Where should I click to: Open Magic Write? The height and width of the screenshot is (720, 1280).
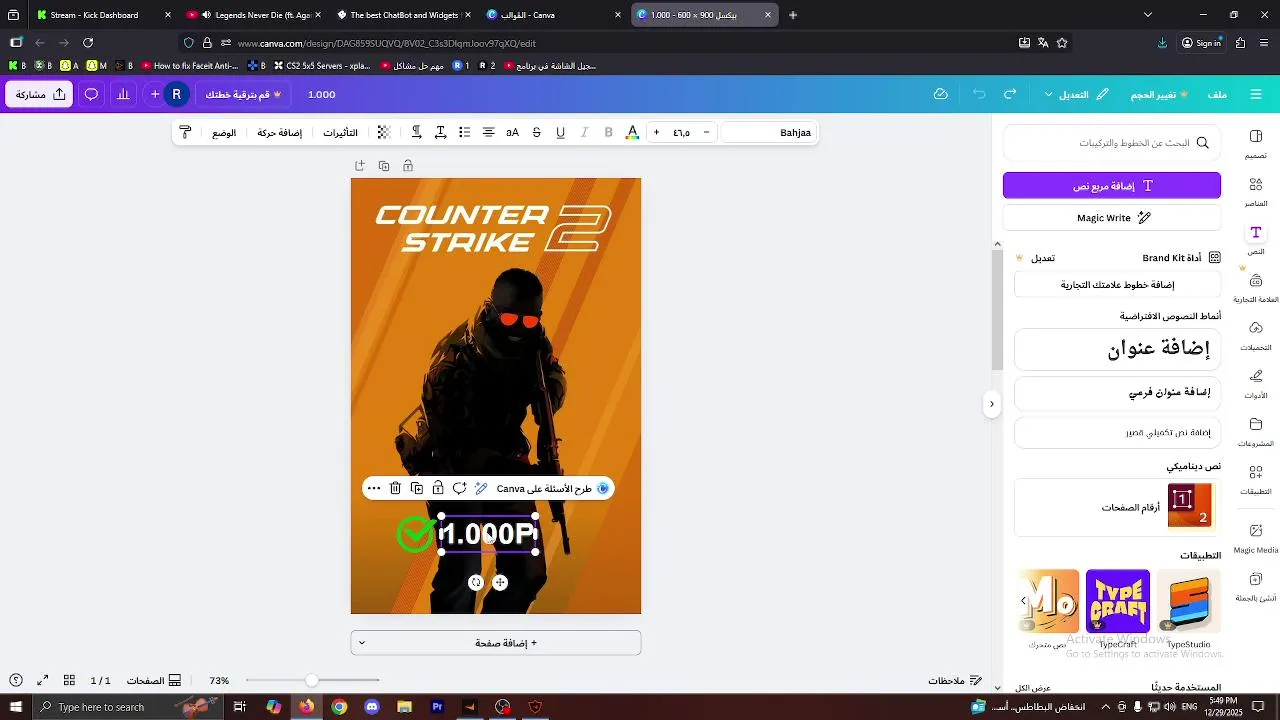click(x=1112, y=218)
